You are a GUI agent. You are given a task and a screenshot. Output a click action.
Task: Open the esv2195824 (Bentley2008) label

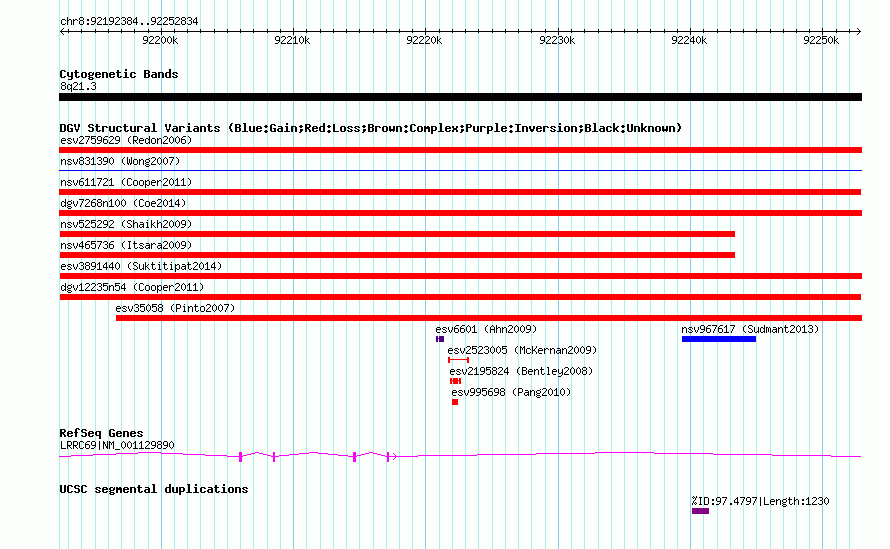coord(521,371)
